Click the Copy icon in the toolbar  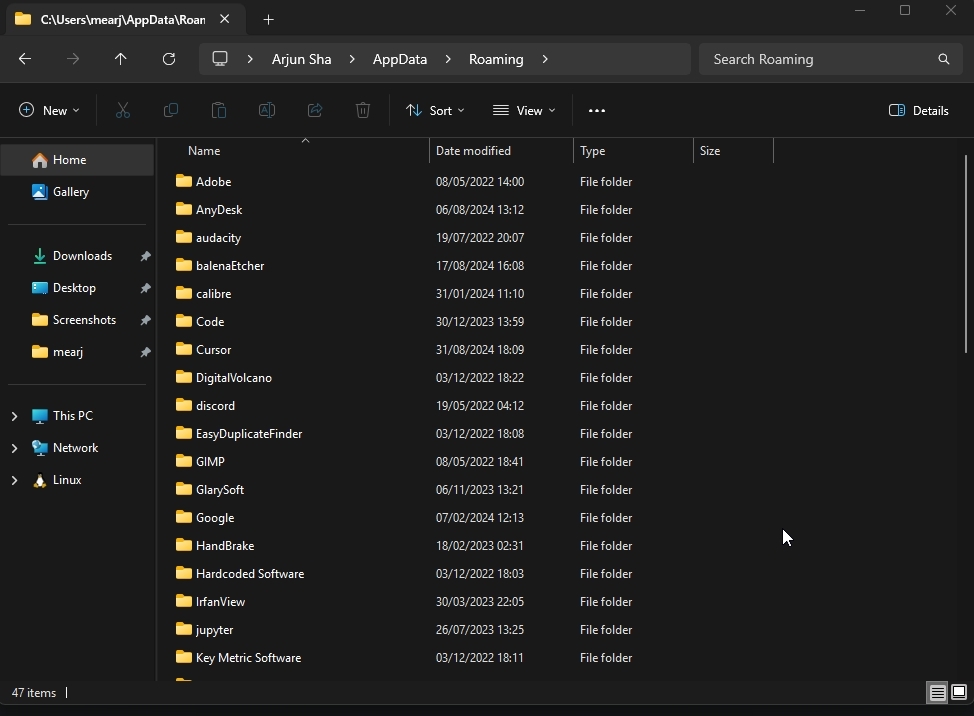(170, 110)
